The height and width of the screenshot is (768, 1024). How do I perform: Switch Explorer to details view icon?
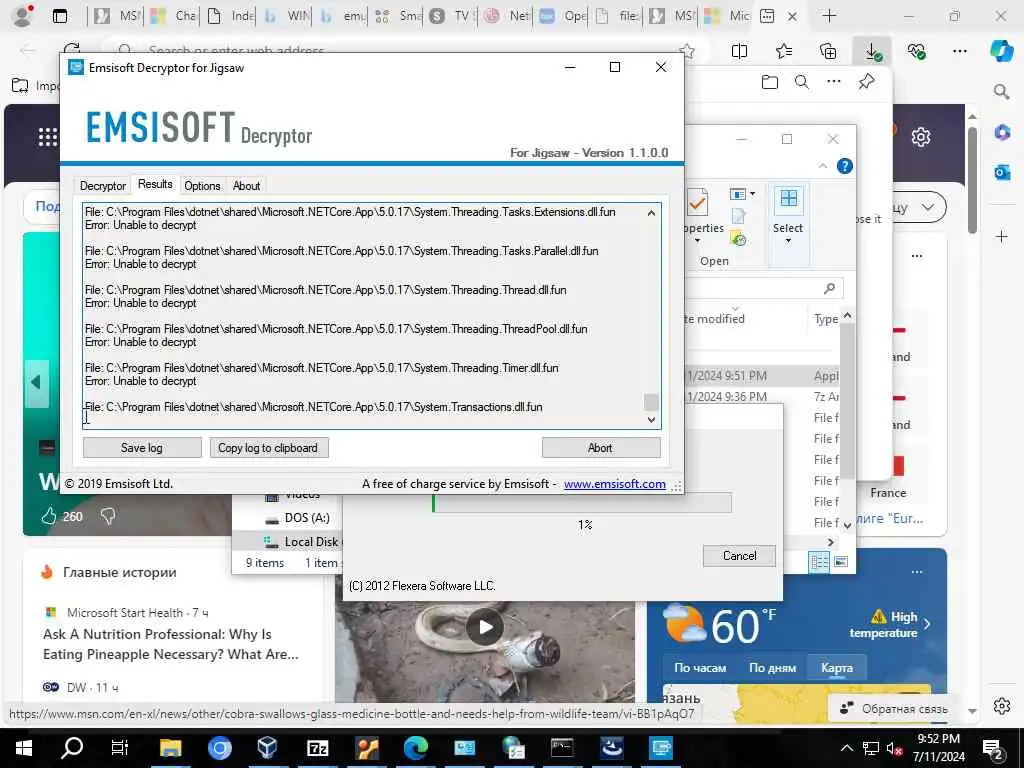819,562
